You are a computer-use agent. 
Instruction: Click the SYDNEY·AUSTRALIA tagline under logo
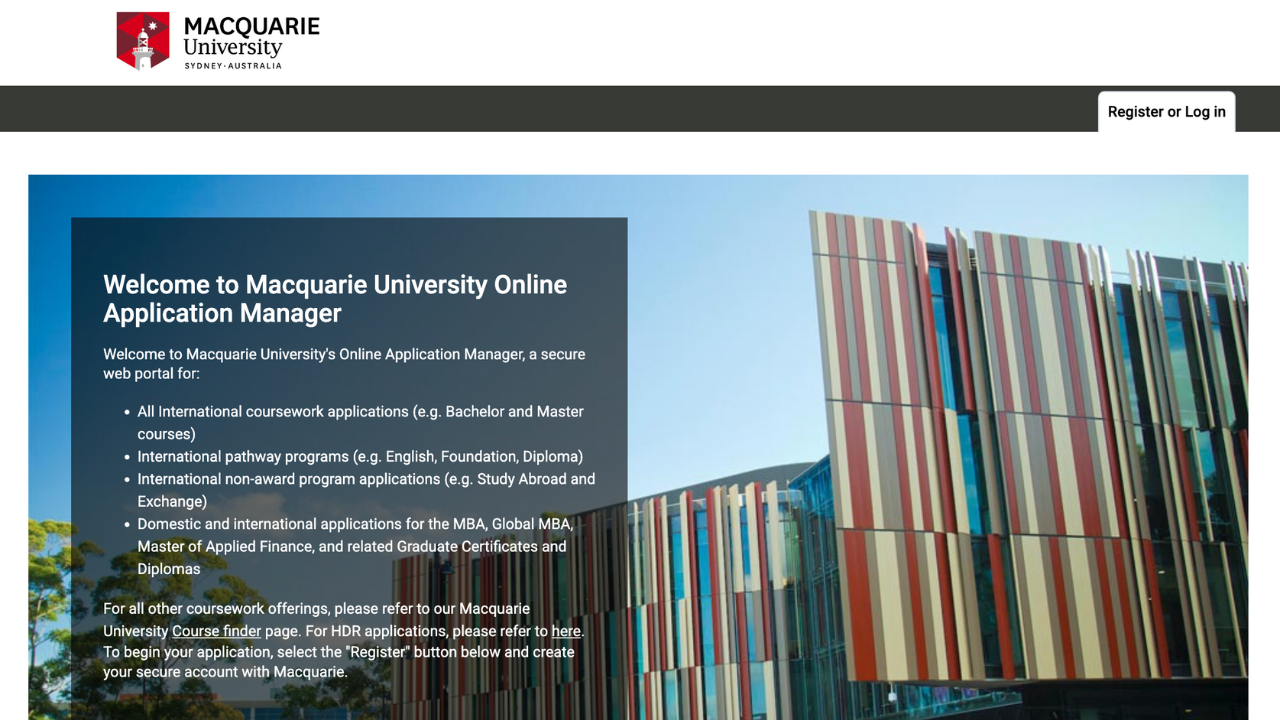(x=233, y=66)
